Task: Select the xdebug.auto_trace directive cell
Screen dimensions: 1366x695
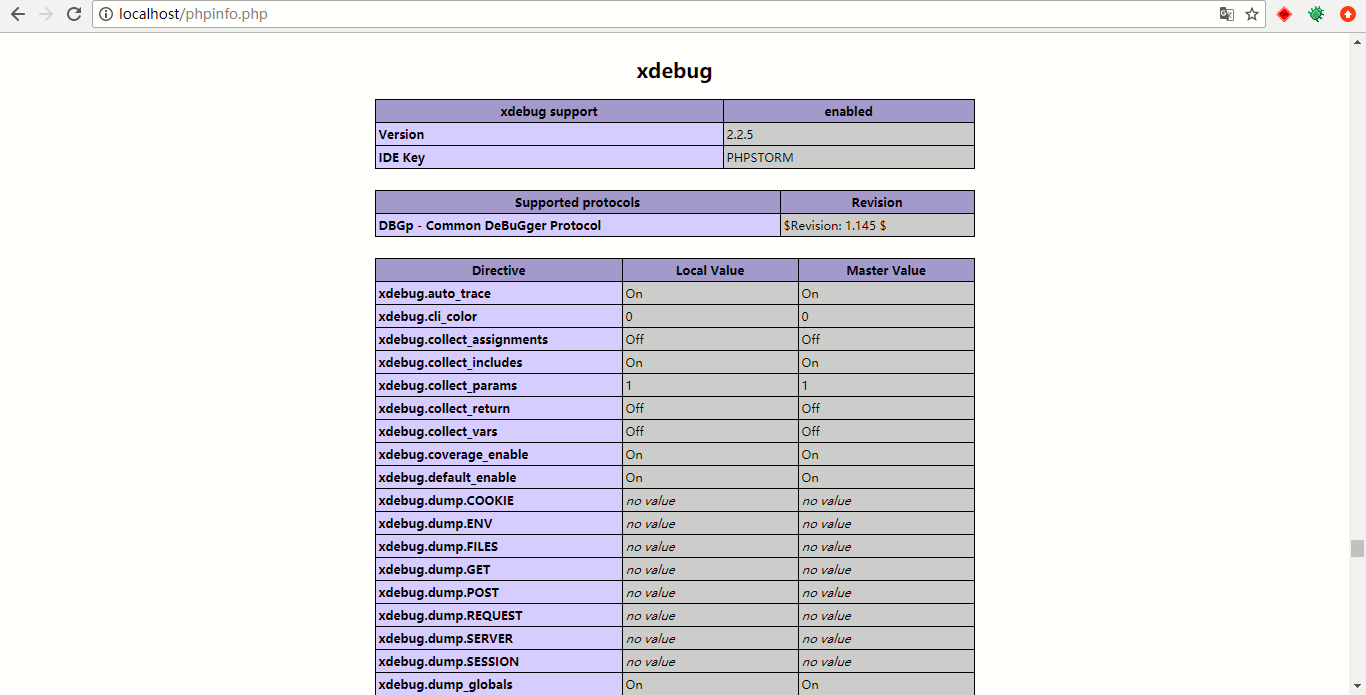Action: pyautogui.click(x=499, y=294)
